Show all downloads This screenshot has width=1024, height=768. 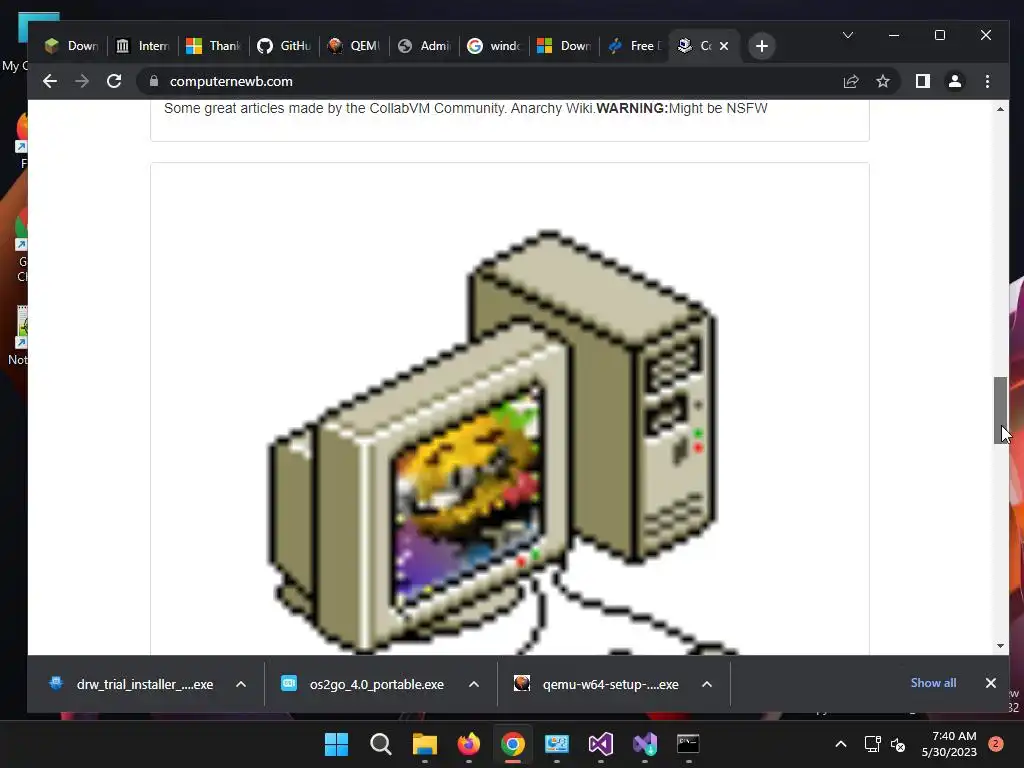pyautogui.click(x=933, y=682)
